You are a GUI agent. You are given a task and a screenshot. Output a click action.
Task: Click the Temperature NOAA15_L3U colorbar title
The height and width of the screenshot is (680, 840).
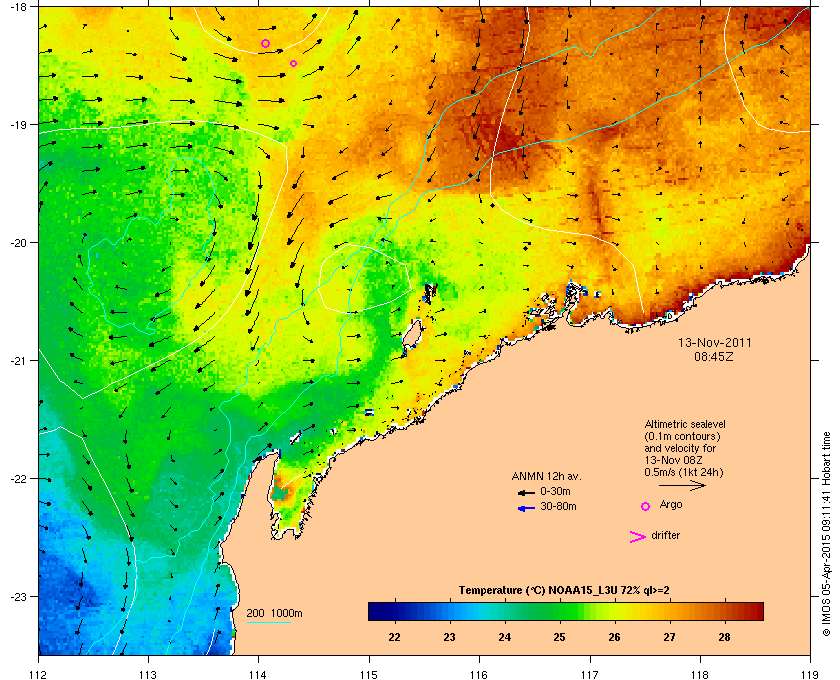[x=564, y=591]
